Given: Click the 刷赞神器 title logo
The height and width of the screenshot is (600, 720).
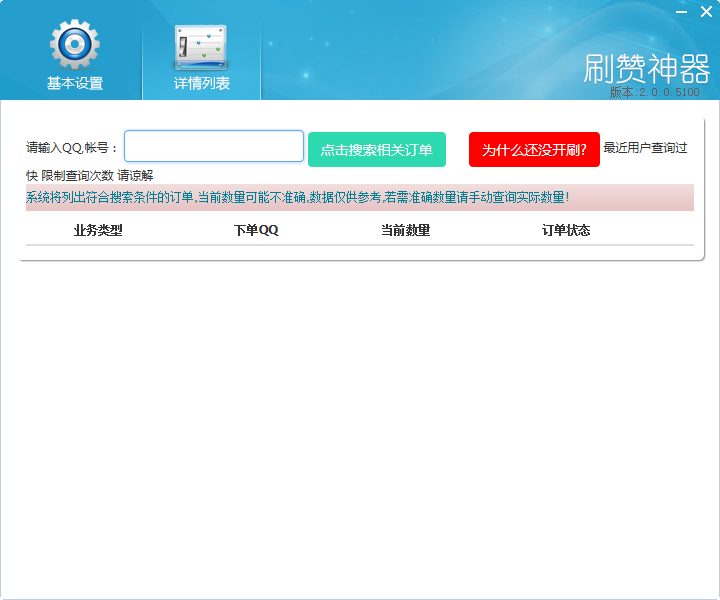Looking at the screenshot, I should click(647, 69).
